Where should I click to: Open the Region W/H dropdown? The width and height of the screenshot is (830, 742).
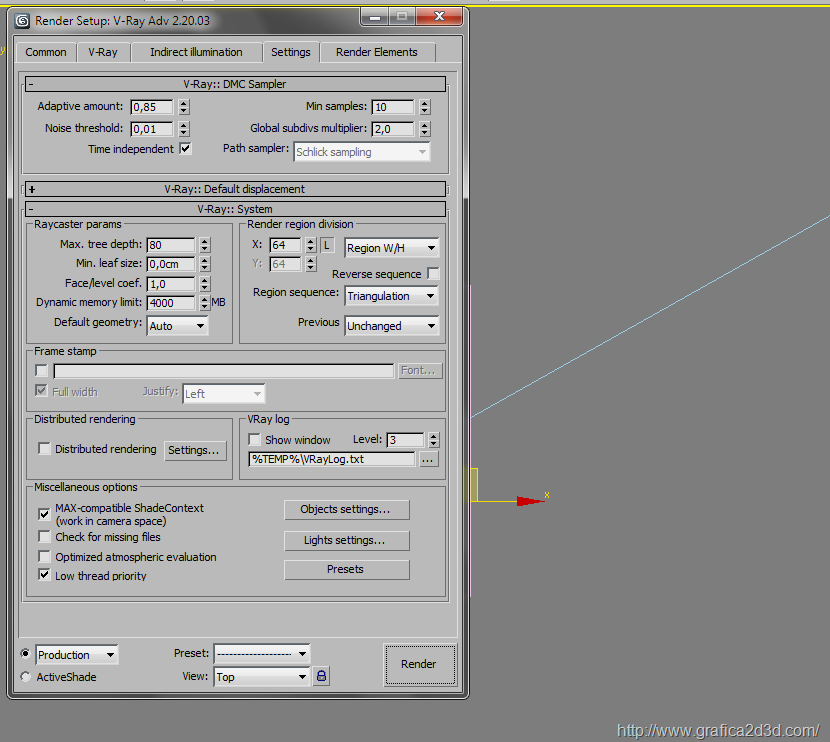(x=391, y=248)
